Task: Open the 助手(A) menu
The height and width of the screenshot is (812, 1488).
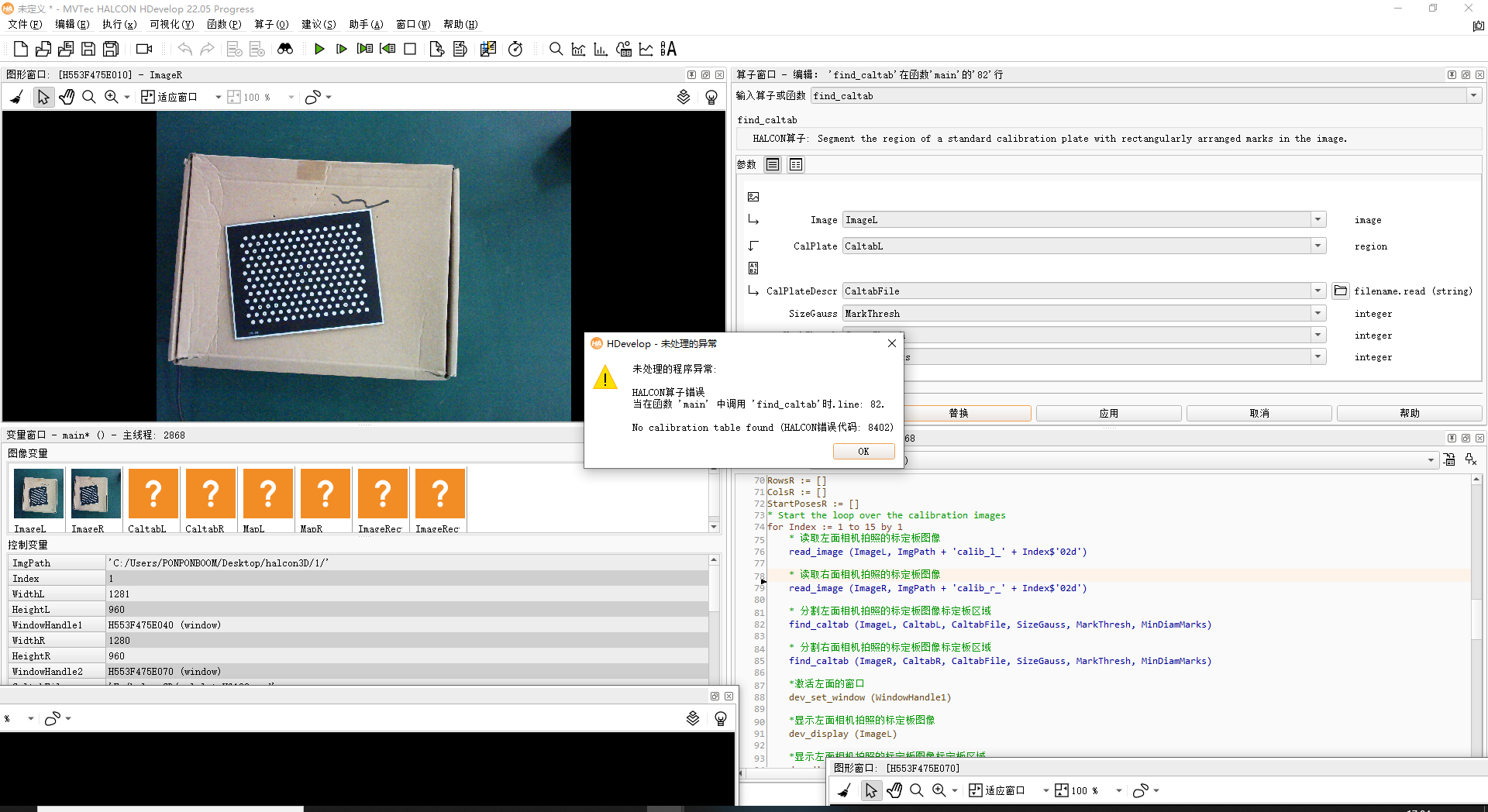Action: coord(366,25)
